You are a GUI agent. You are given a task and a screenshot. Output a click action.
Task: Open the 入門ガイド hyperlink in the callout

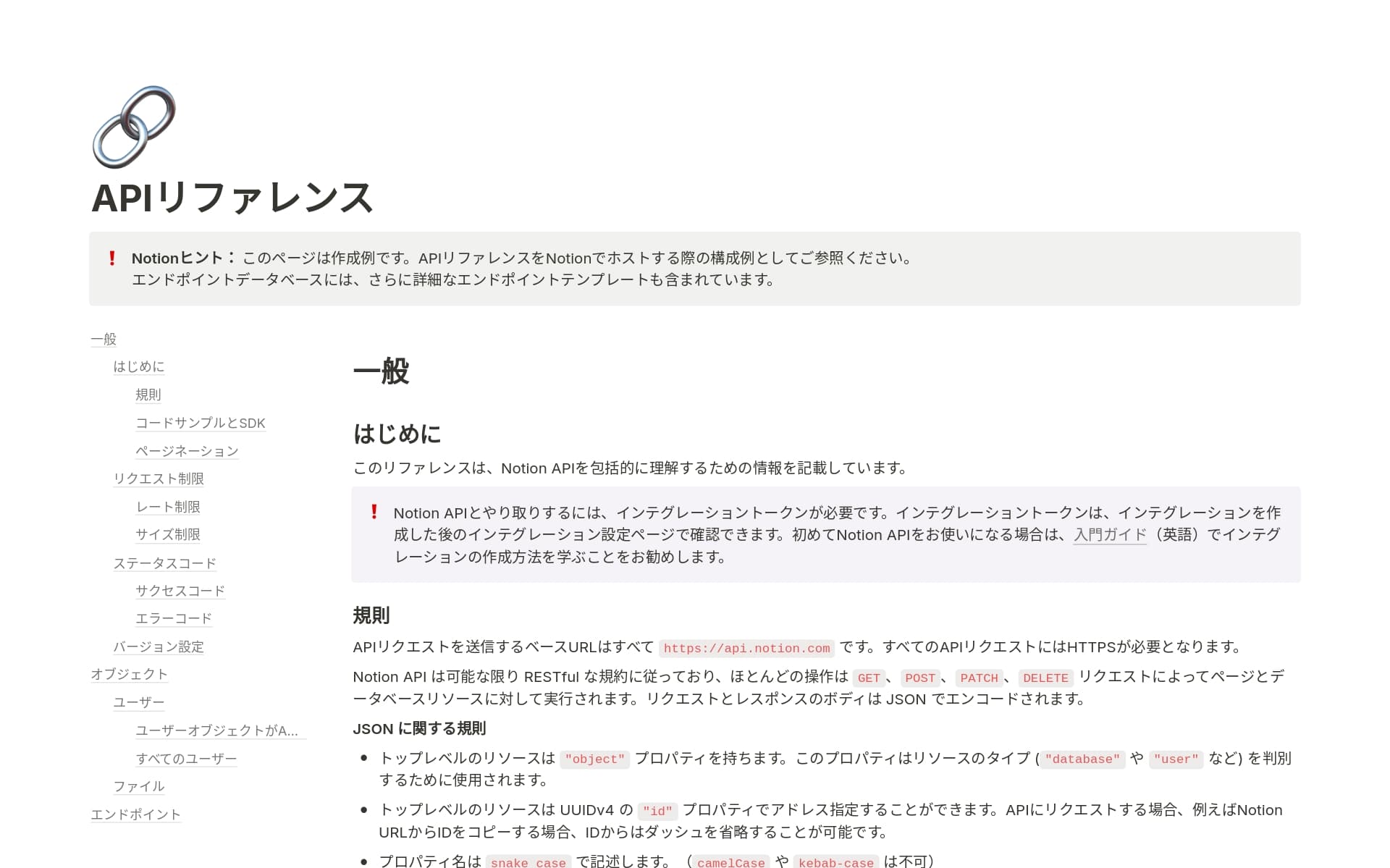pos(1109,535)
